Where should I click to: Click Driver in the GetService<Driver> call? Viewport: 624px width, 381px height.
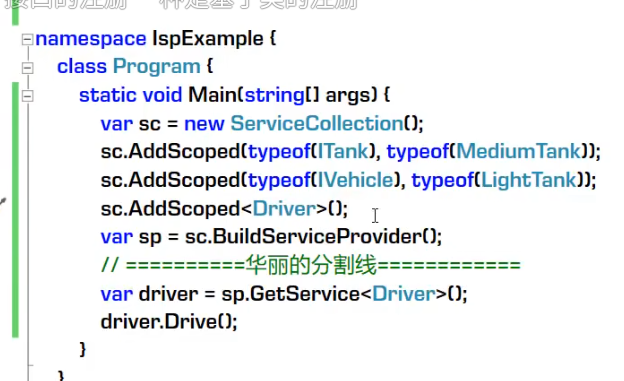pos(404,294)
